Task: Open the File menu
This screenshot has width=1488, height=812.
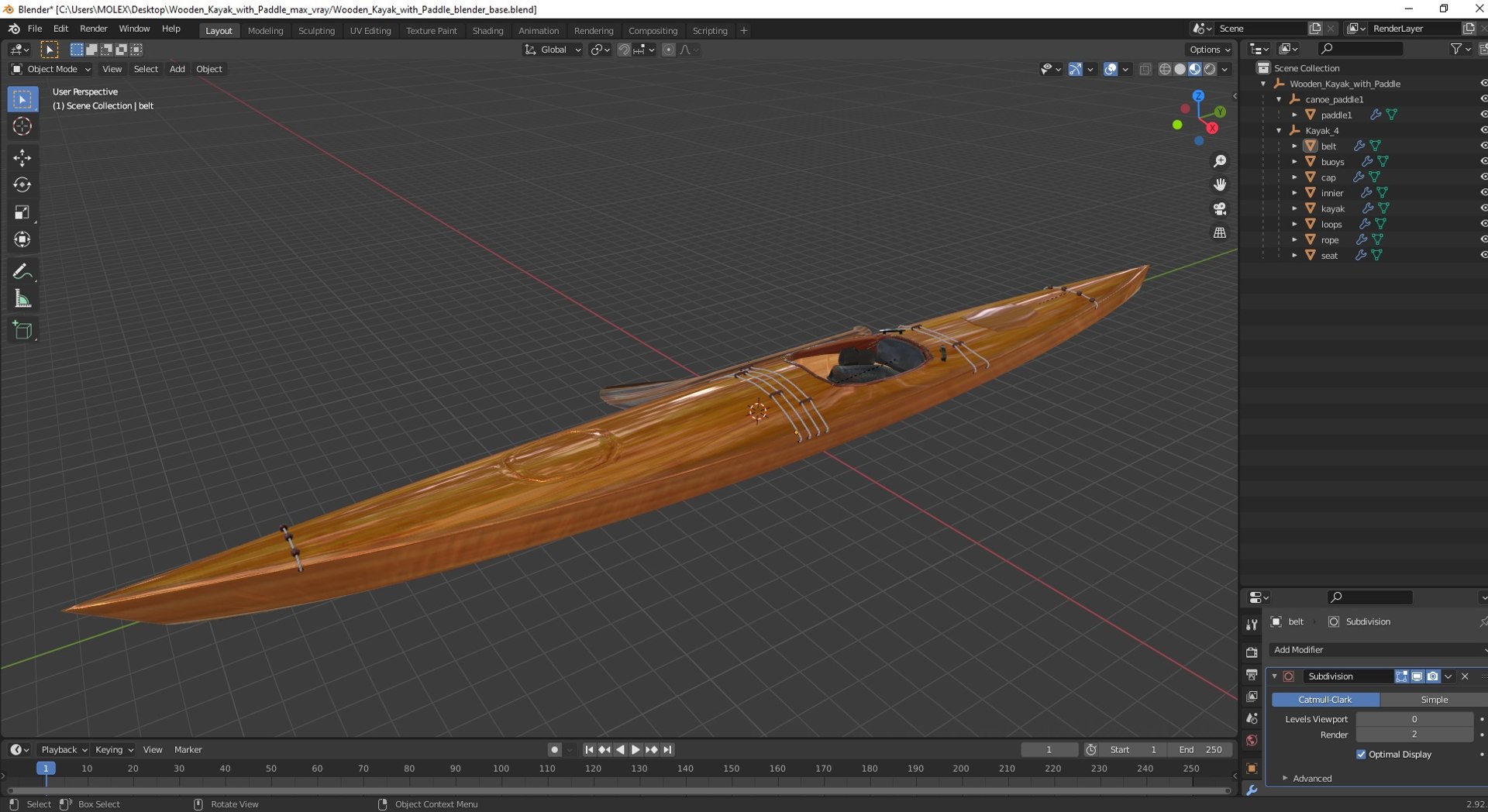Action: point(35,29)
